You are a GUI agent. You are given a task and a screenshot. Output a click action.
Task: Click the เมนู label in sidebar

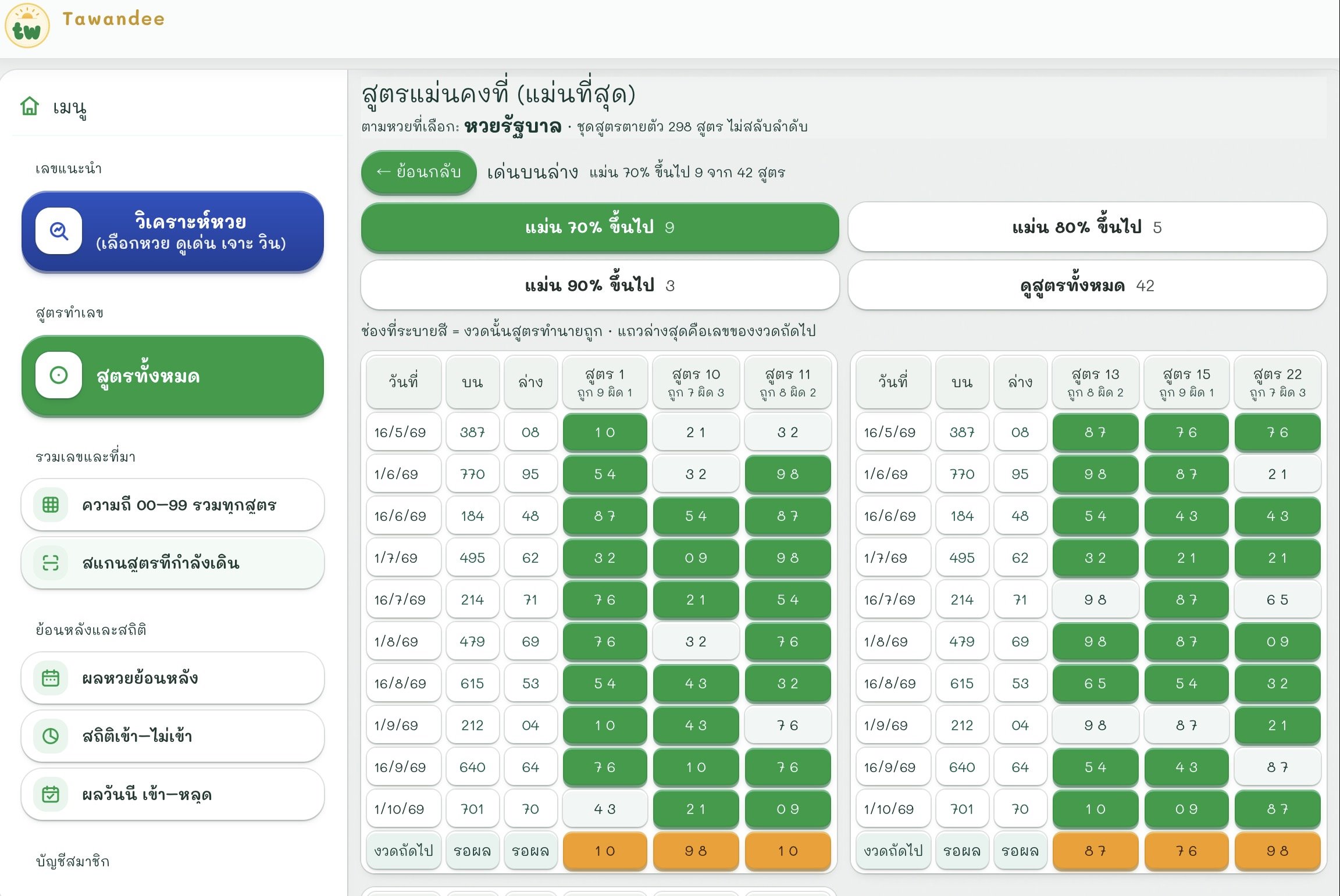(70, 108)
